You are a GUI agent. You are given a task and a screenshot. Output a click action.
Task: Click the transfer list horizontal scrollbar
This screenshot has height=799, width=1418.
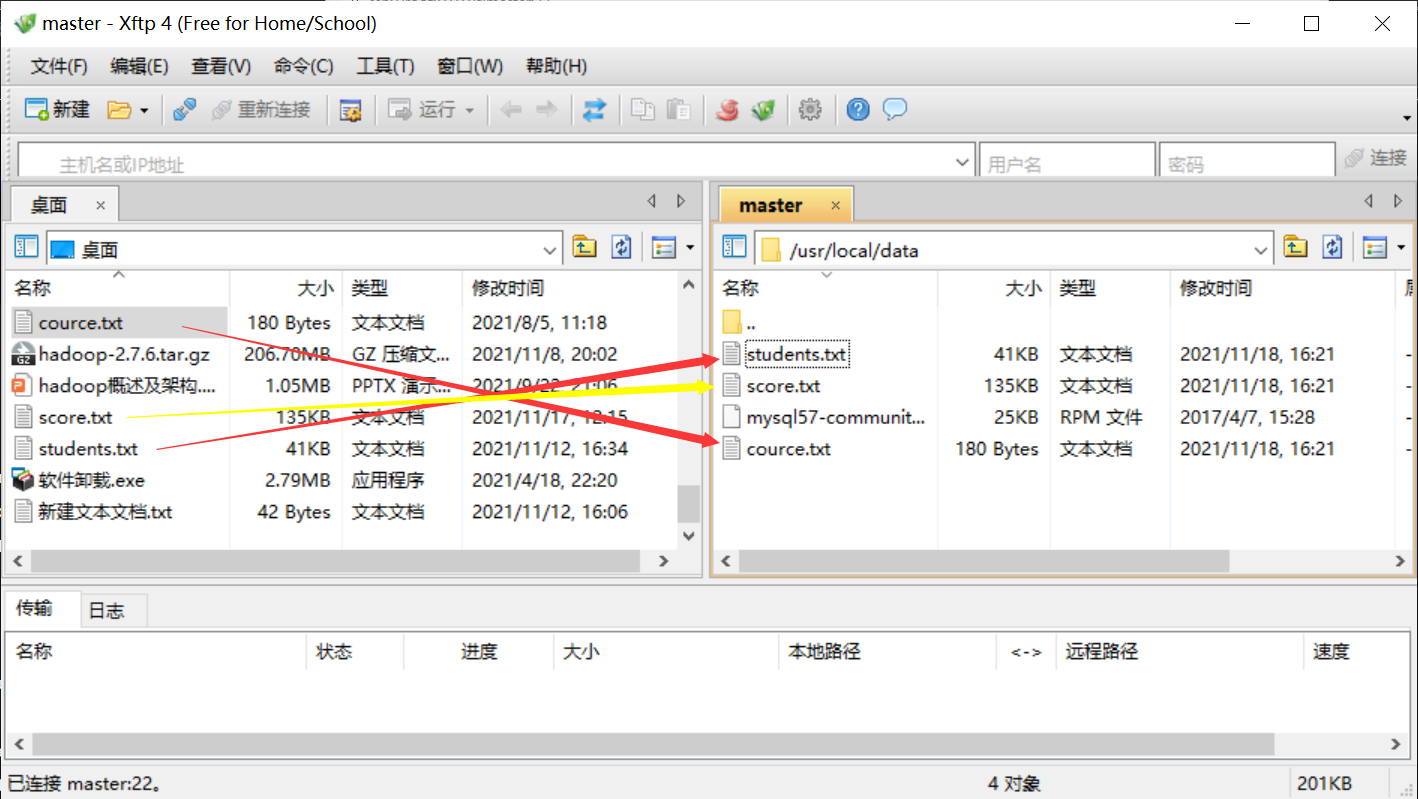pyautogui.click(x=654, y=744)
